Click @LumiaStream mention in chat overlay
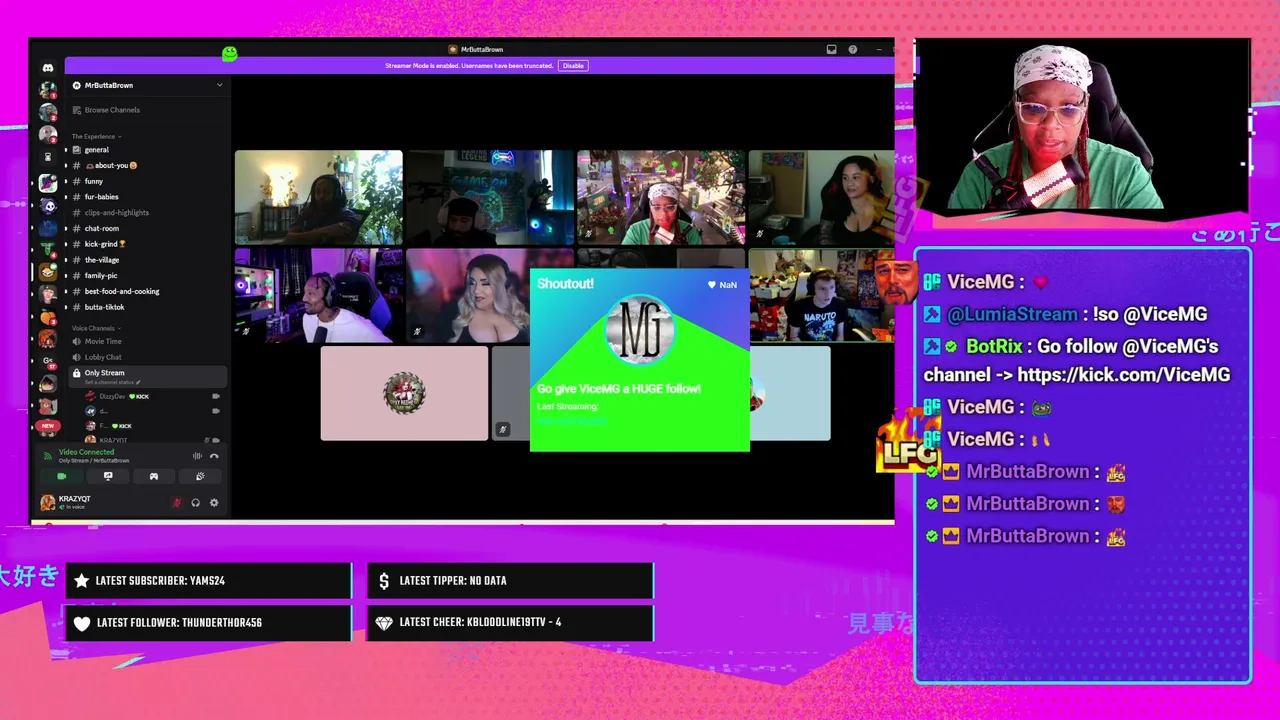This screenshot has width=1280, height=720. pyautogui.click(x=1012, y=314)
